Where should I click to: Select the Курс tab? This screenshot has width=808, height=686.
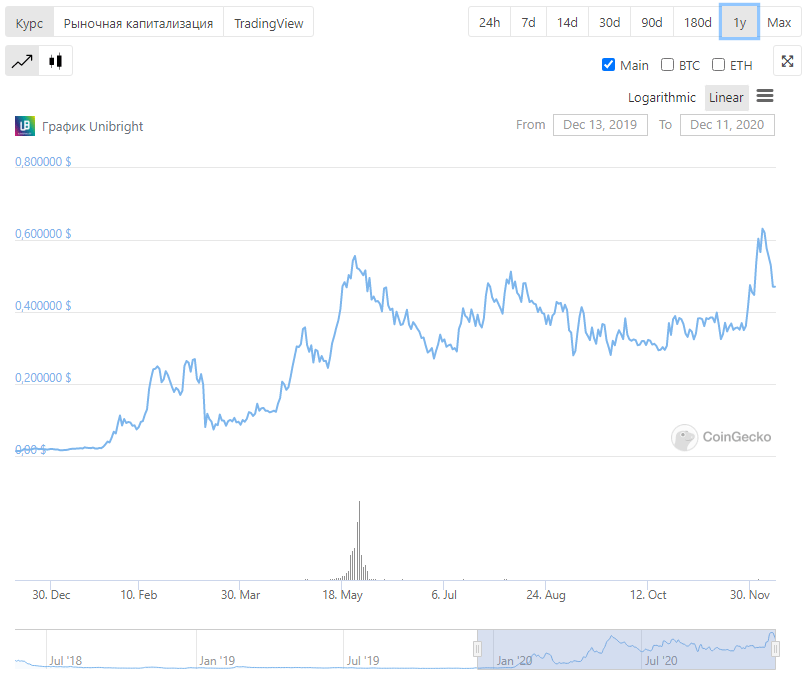click(x=29, y=23)
